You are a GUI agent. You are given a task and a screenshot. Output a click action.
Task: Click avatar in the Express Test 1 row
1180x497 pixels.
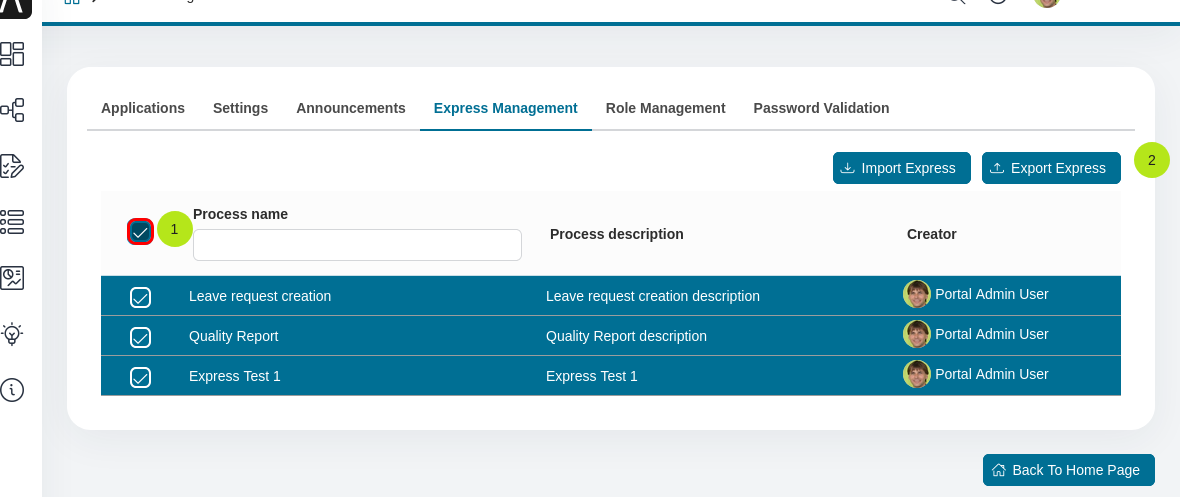click(917, 374)
